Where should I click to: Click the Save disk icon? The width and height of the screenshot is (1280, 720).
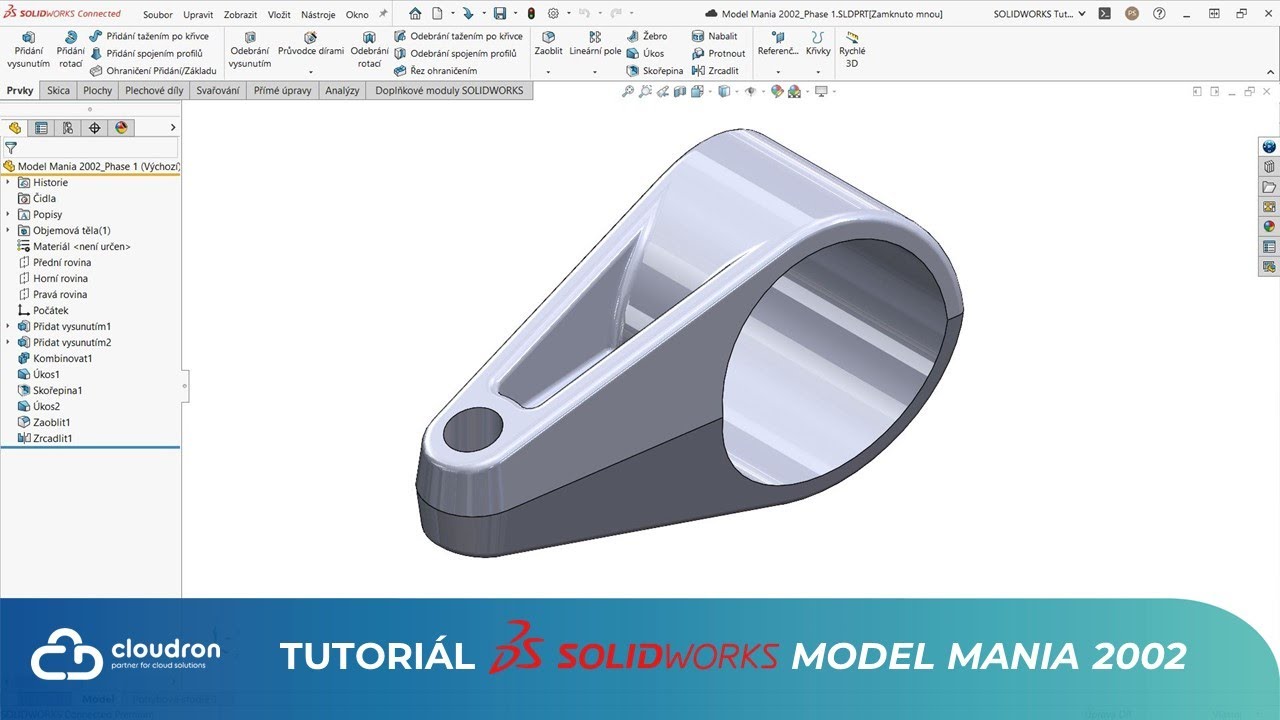[499, 14]
